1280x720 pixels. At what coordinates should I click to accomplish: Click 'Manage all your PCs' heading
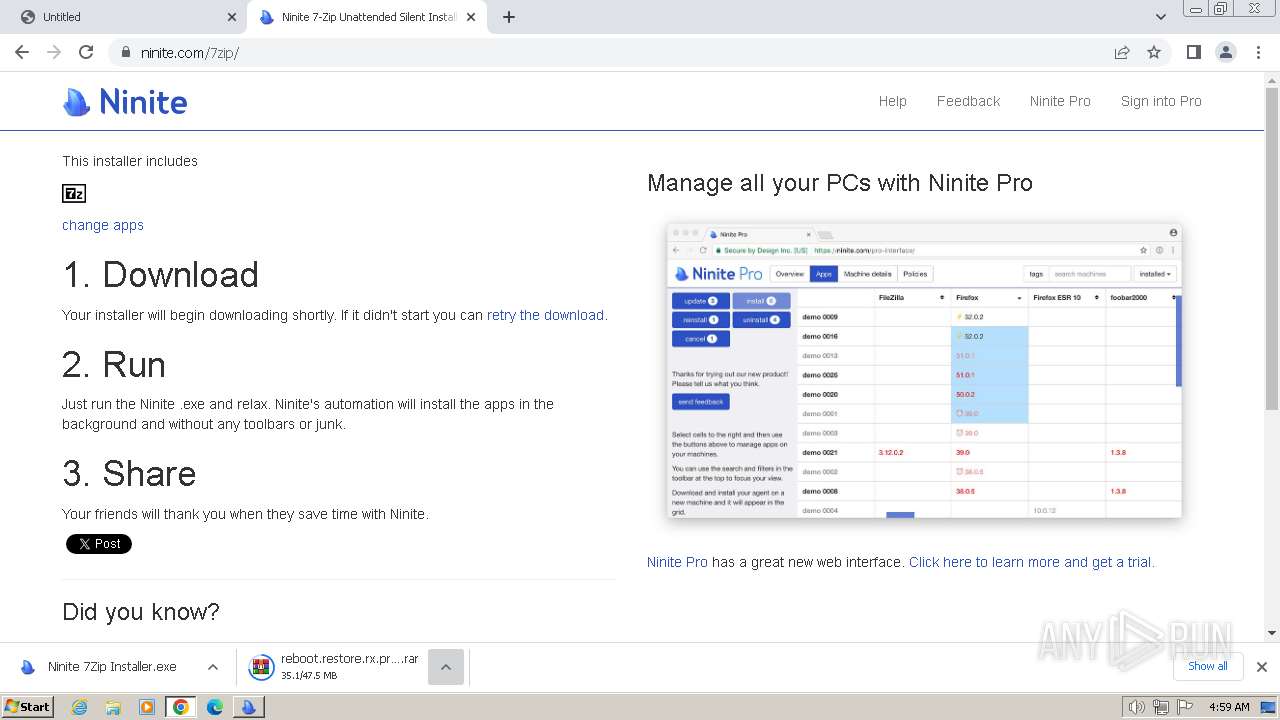click(840, 183)
